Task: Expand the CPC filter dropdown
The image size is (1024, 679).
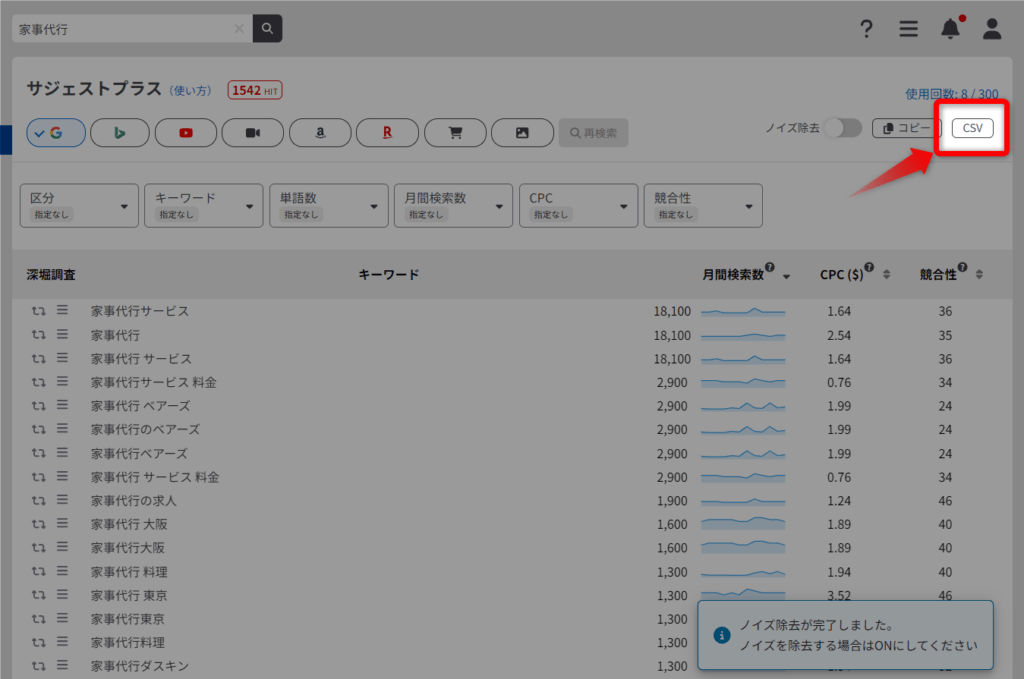Action: tap(578, 205)
